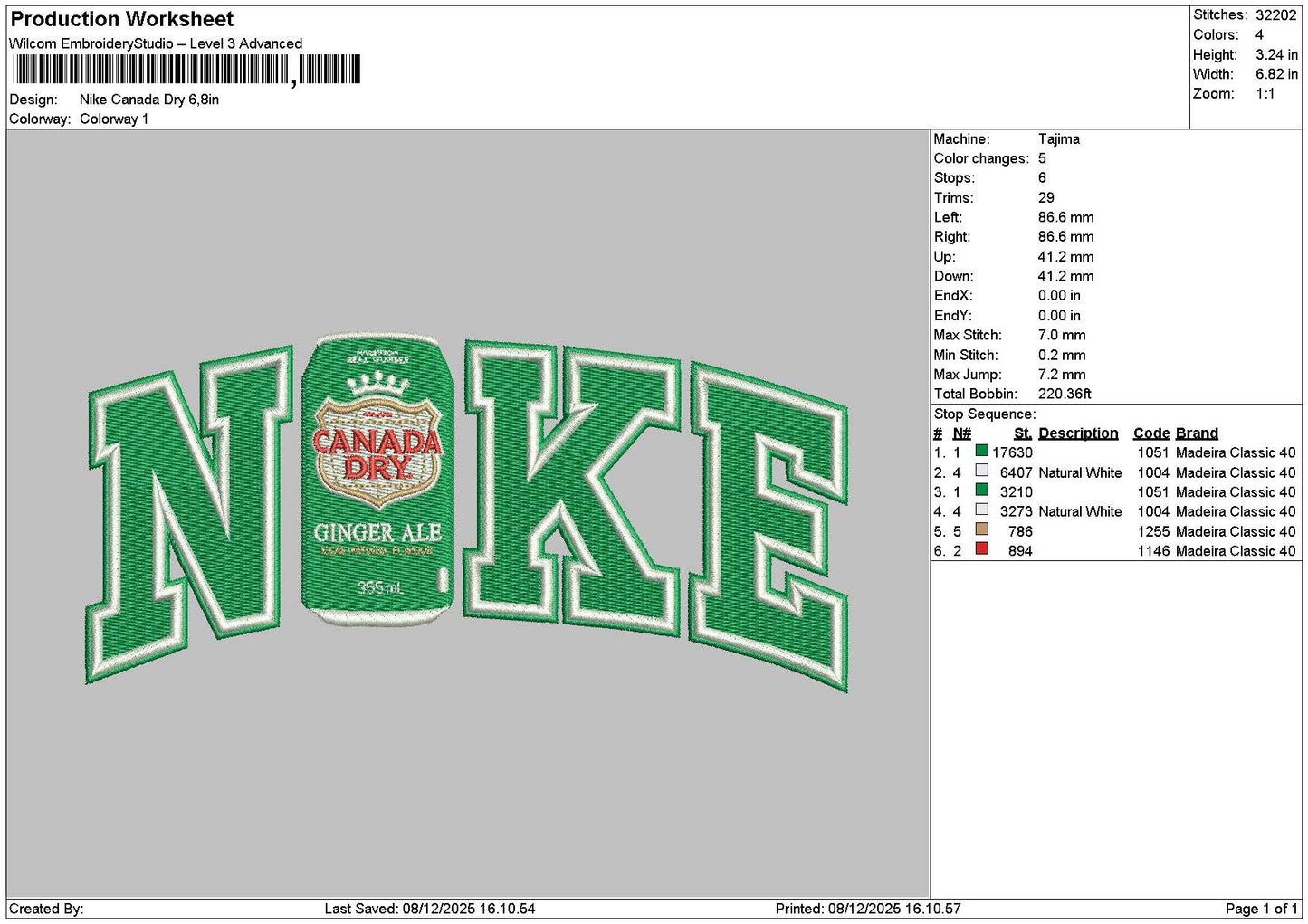Click the embroidery design preview image

pos(467,514)
